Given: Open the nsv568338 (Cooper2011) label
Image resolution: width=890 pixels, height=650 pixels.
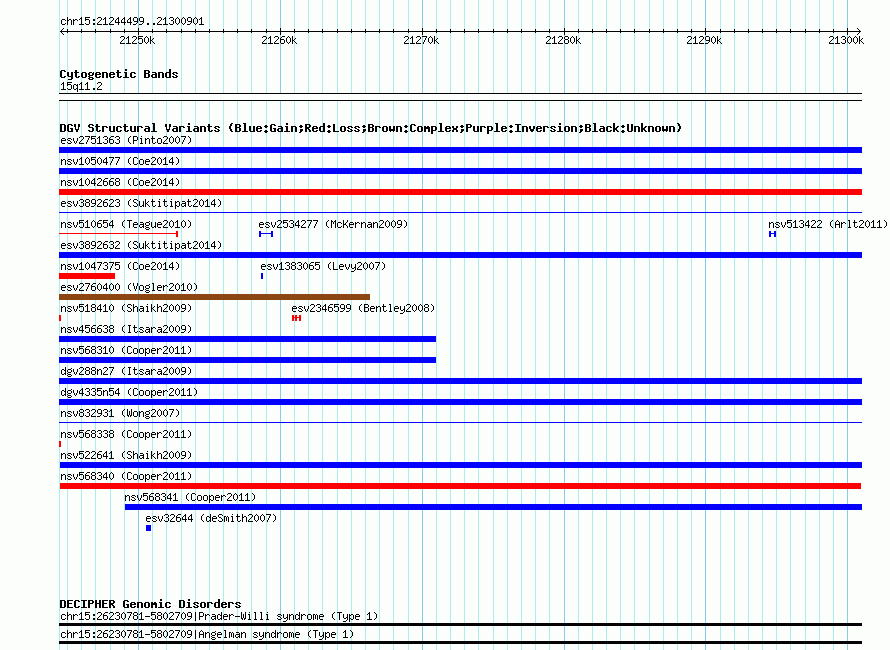Looking at the screenshot, I should [x=126, y=434].
